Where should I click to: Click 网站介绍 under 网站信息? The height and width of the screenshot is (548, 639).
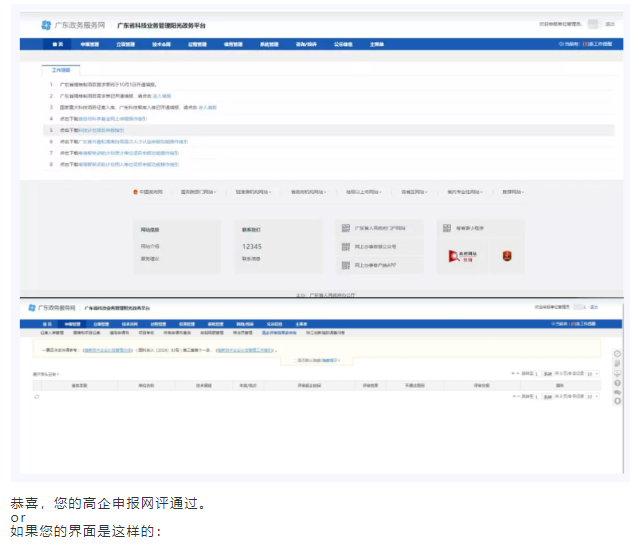pos(150,246)
